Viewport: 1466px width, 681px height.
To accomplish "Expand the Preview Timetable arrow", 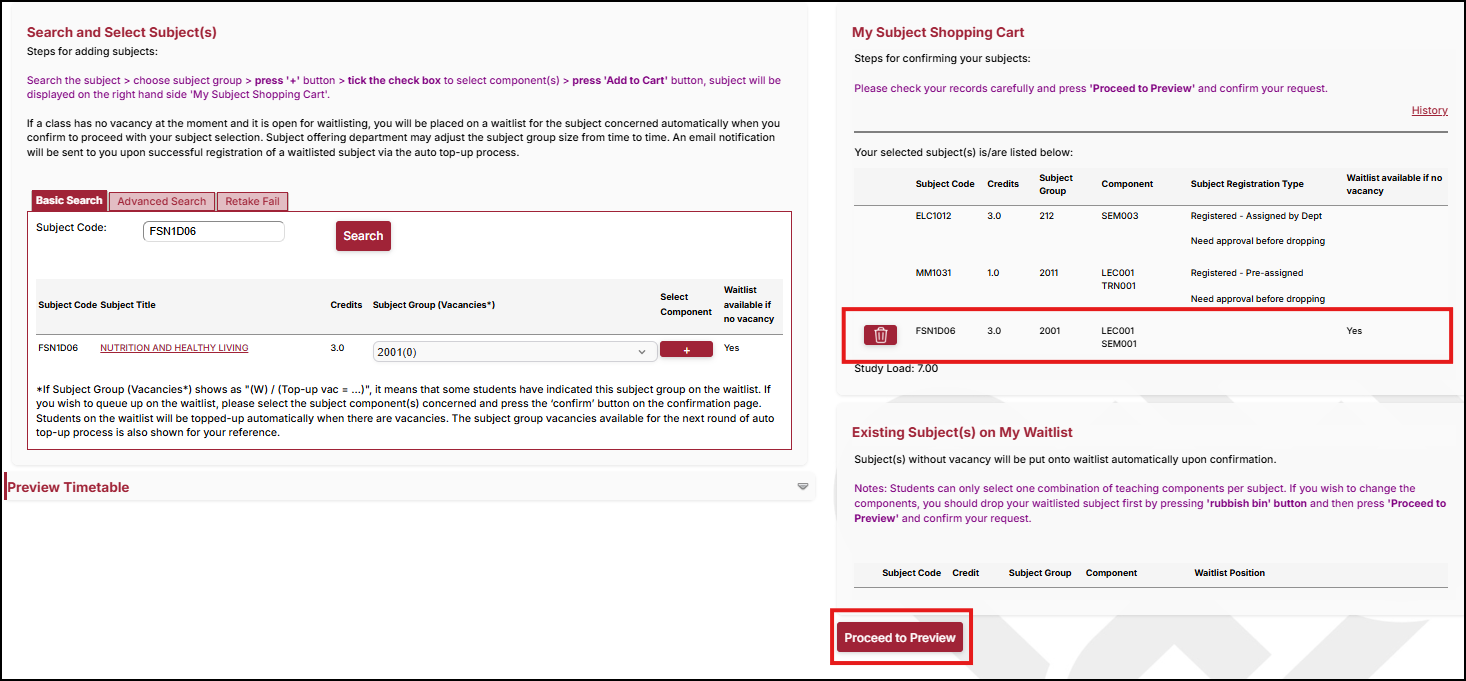I will [802, 487].
